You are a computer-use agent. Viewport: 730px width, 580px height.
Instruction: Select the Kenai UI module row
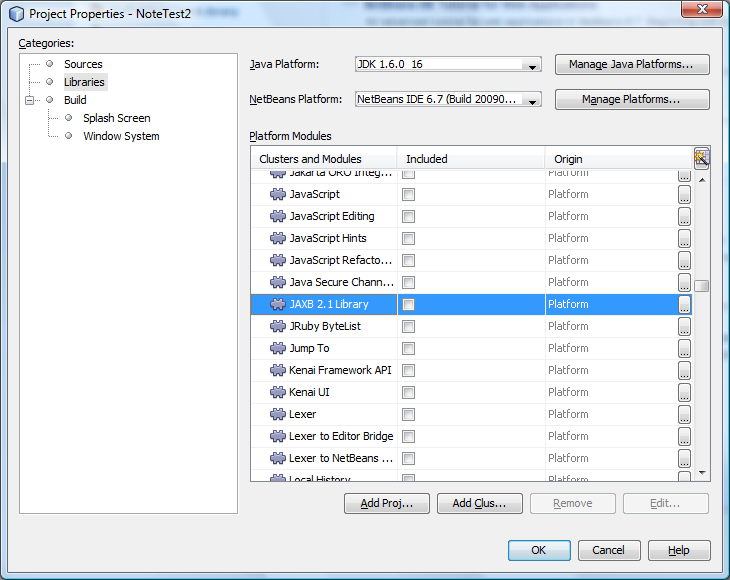[471, 392]
